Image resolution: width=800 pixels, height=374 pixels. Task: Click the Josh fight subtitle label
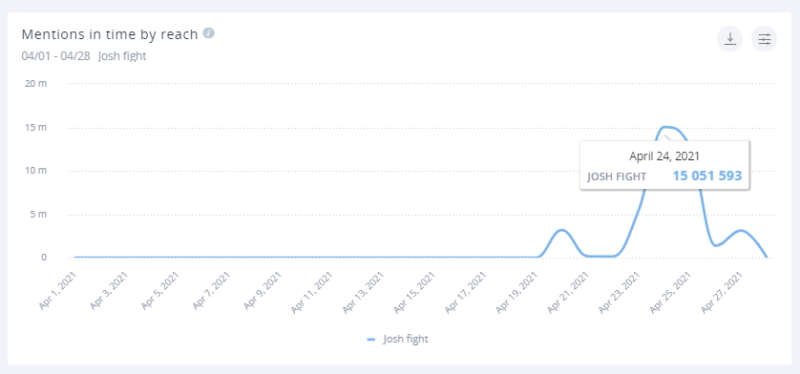coord(122,56)
